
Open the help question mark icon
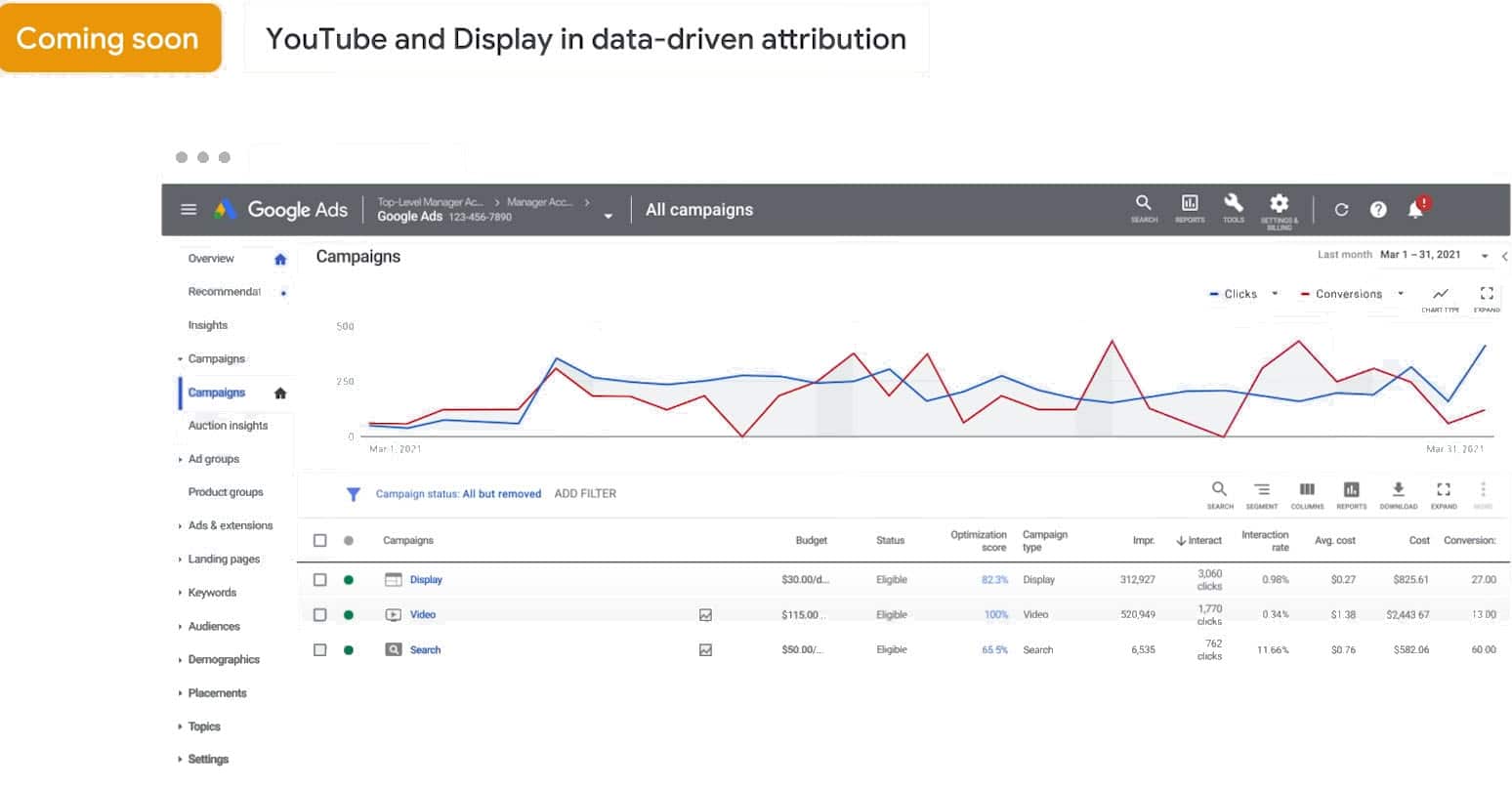click(1378, 209)
